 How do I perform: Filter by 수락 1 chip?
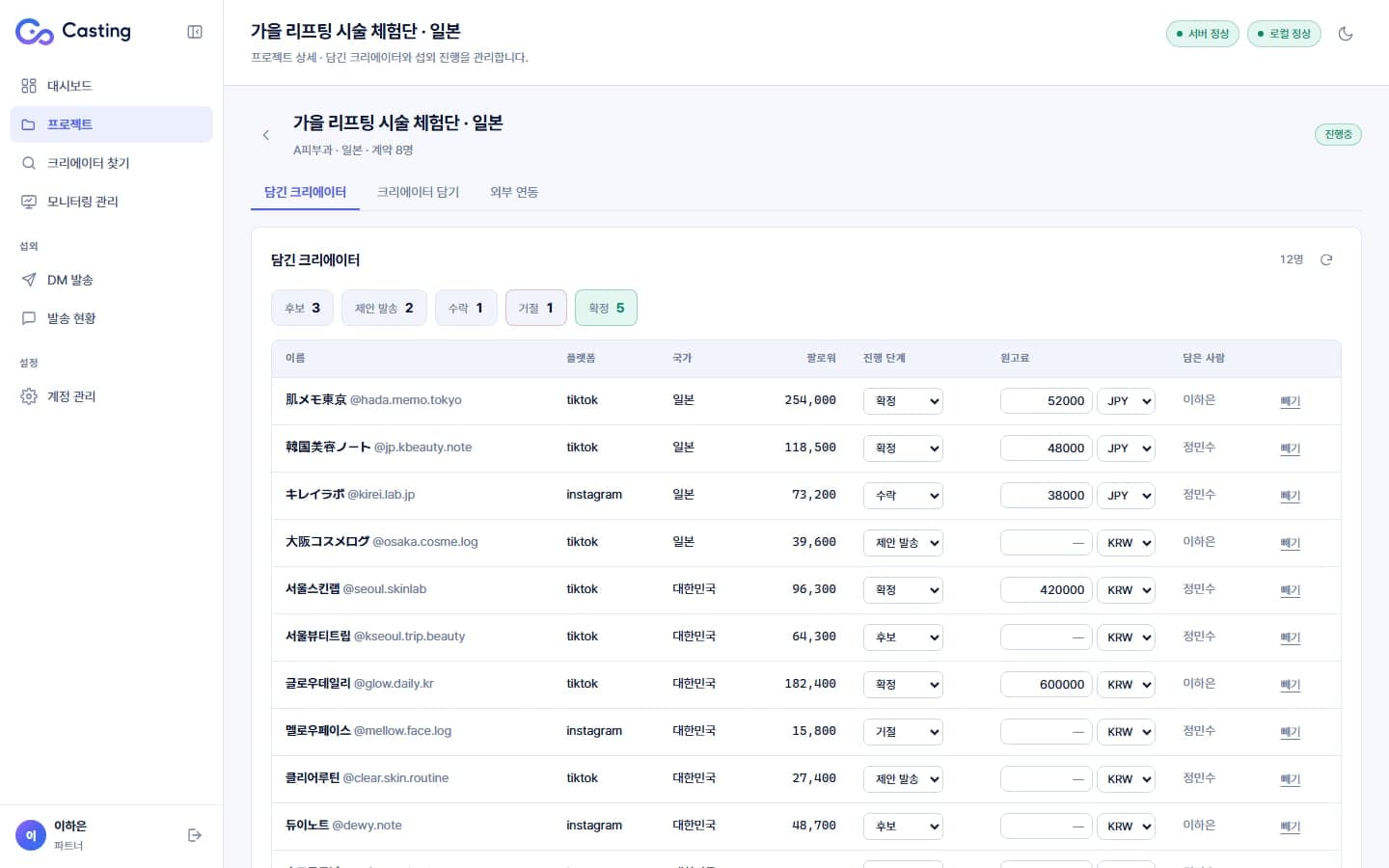click(466, 308)
